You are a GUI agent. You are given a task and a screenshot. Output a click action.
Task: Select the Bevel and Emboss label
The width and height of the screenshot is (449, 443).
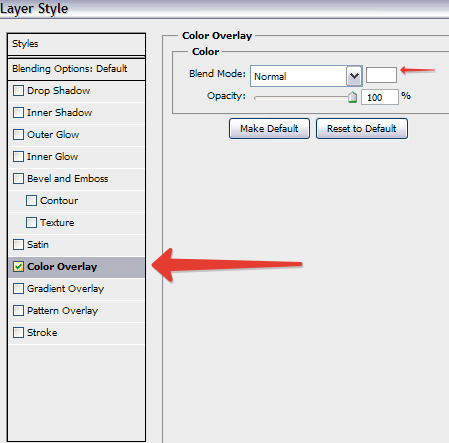pos(68,179)
